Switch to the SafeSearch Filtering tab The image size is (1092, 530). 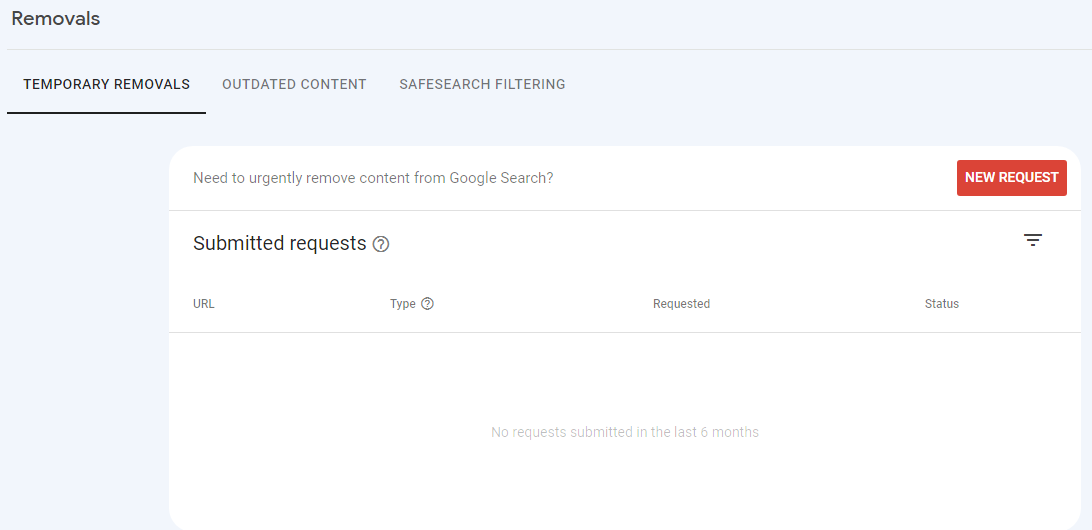482,84
